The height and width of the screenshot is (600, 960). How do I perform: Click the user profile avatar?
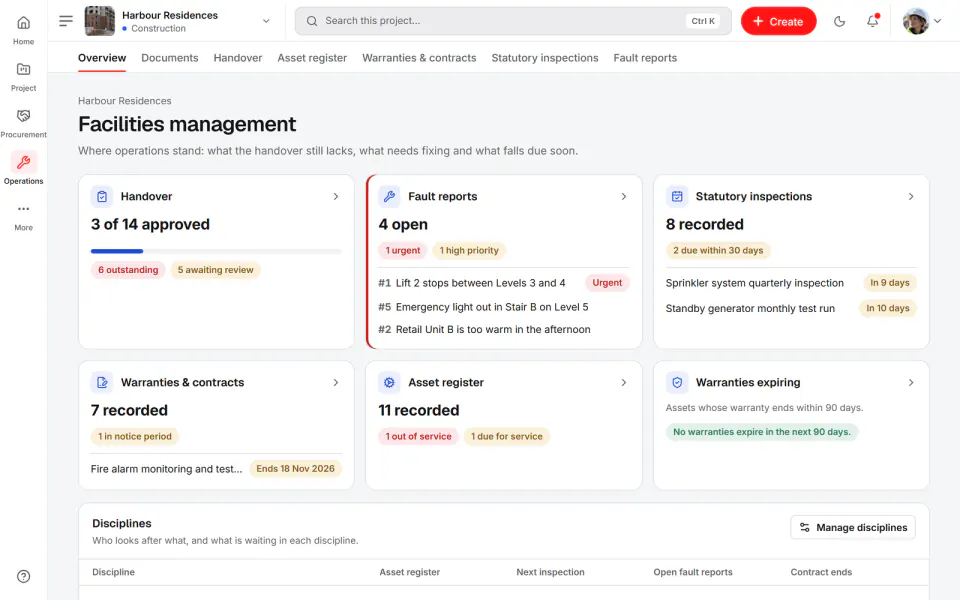[x=916, y=21]
